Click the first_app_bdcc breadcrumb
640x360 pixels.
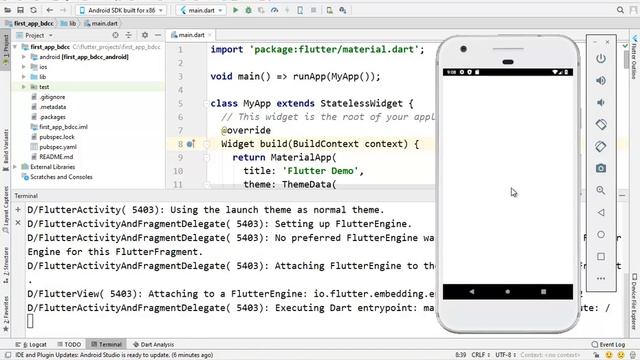coord(29,23)
